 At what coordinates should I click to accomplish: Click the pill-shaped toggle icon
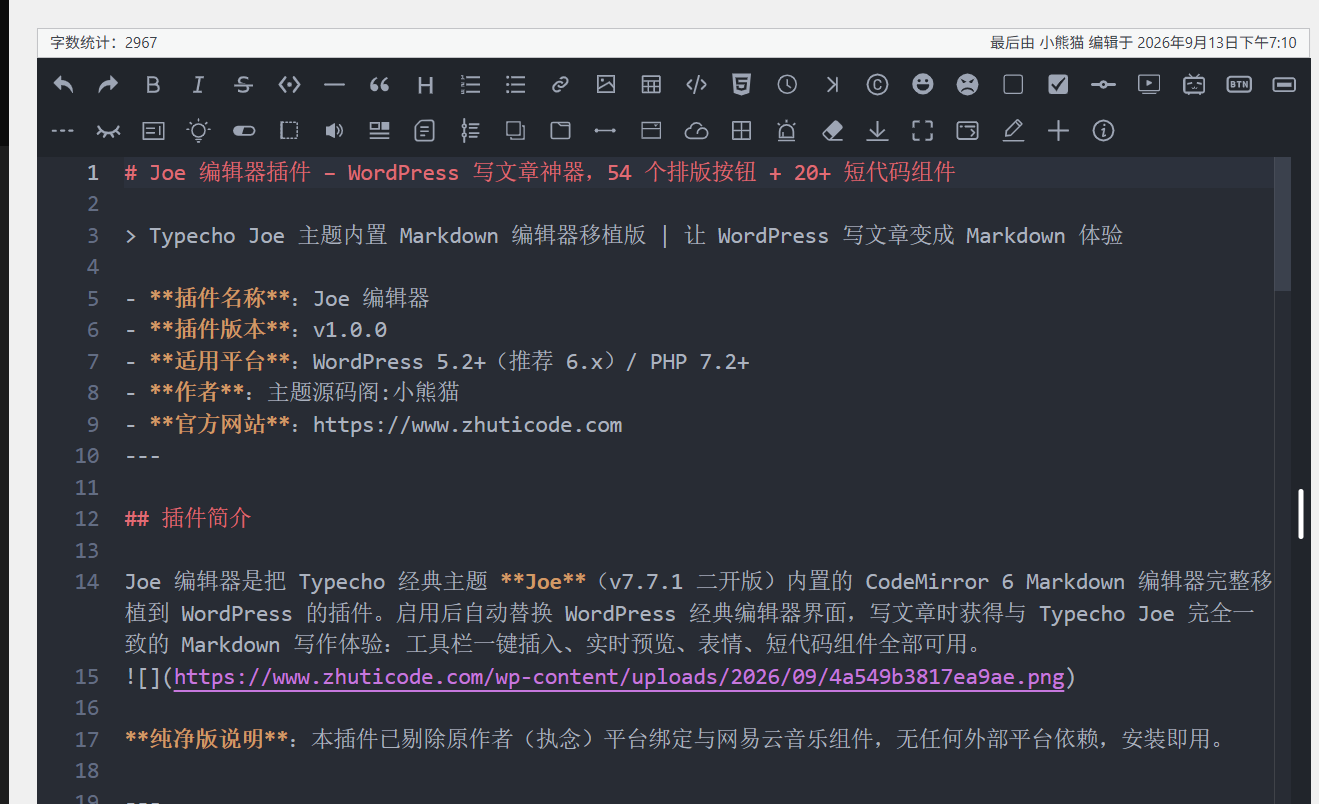(x=243, y=131)
